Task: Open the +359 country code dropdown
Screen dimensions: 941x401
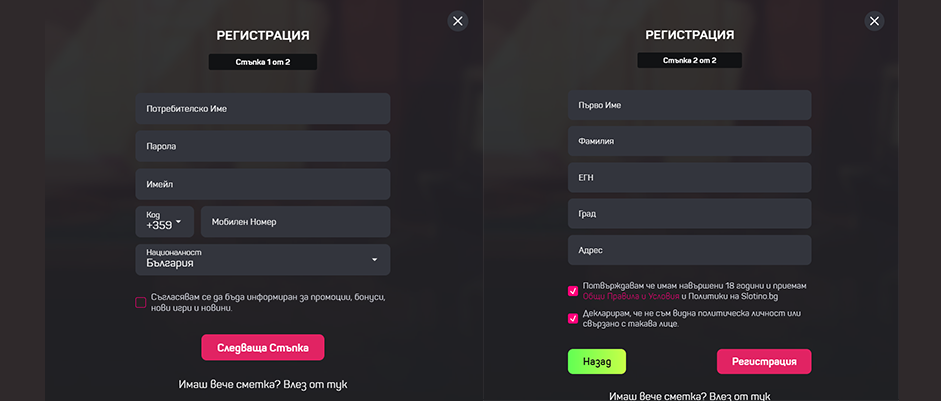Action: click(165, 222)
